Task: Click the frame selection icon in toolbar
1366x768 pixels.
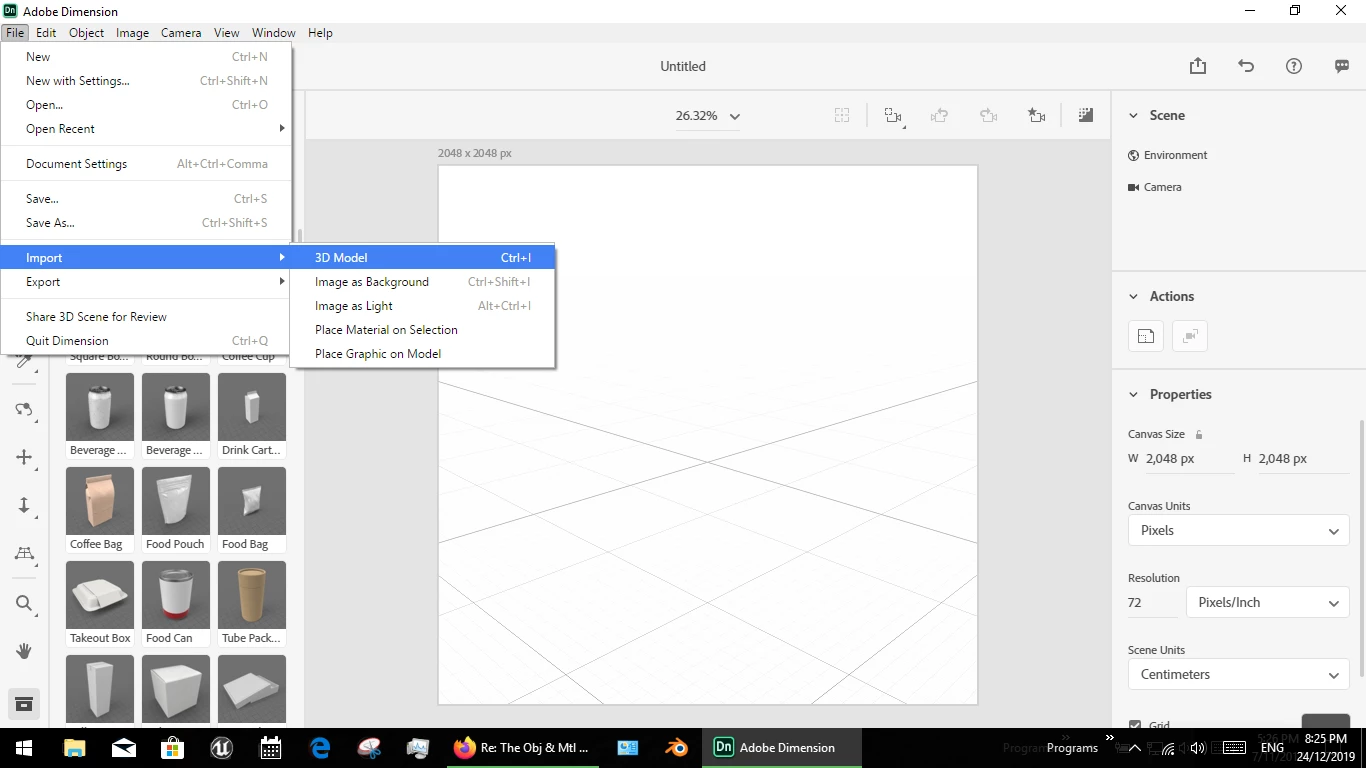Action: point(842,116)
